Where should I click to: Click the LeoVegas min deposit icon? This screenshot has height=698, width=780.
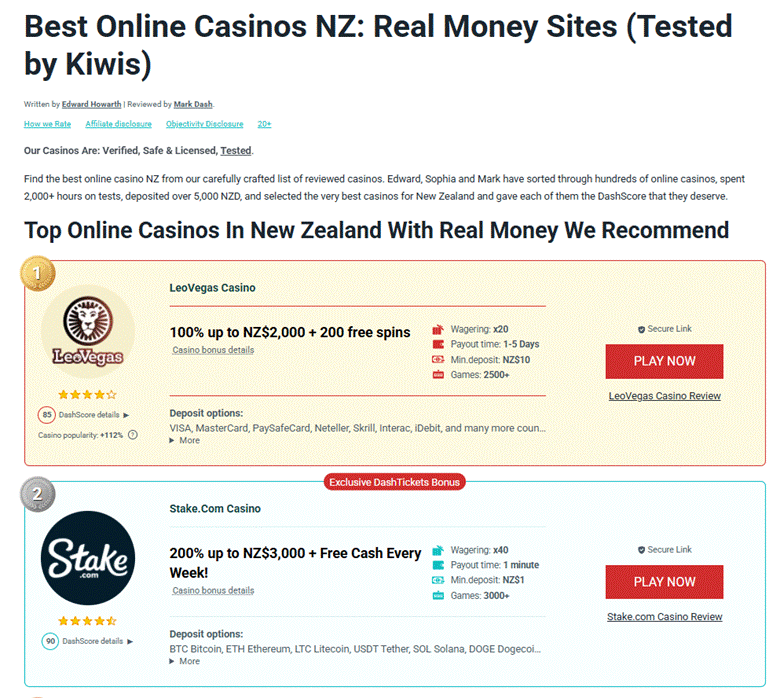437,359
